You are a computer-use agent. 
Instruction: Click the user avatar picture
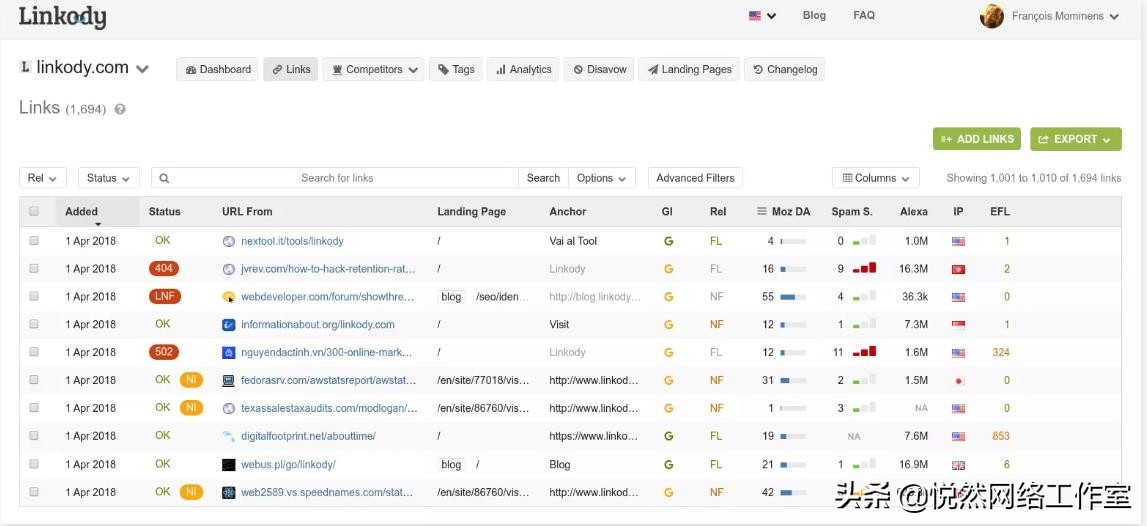tap(992, 16)
